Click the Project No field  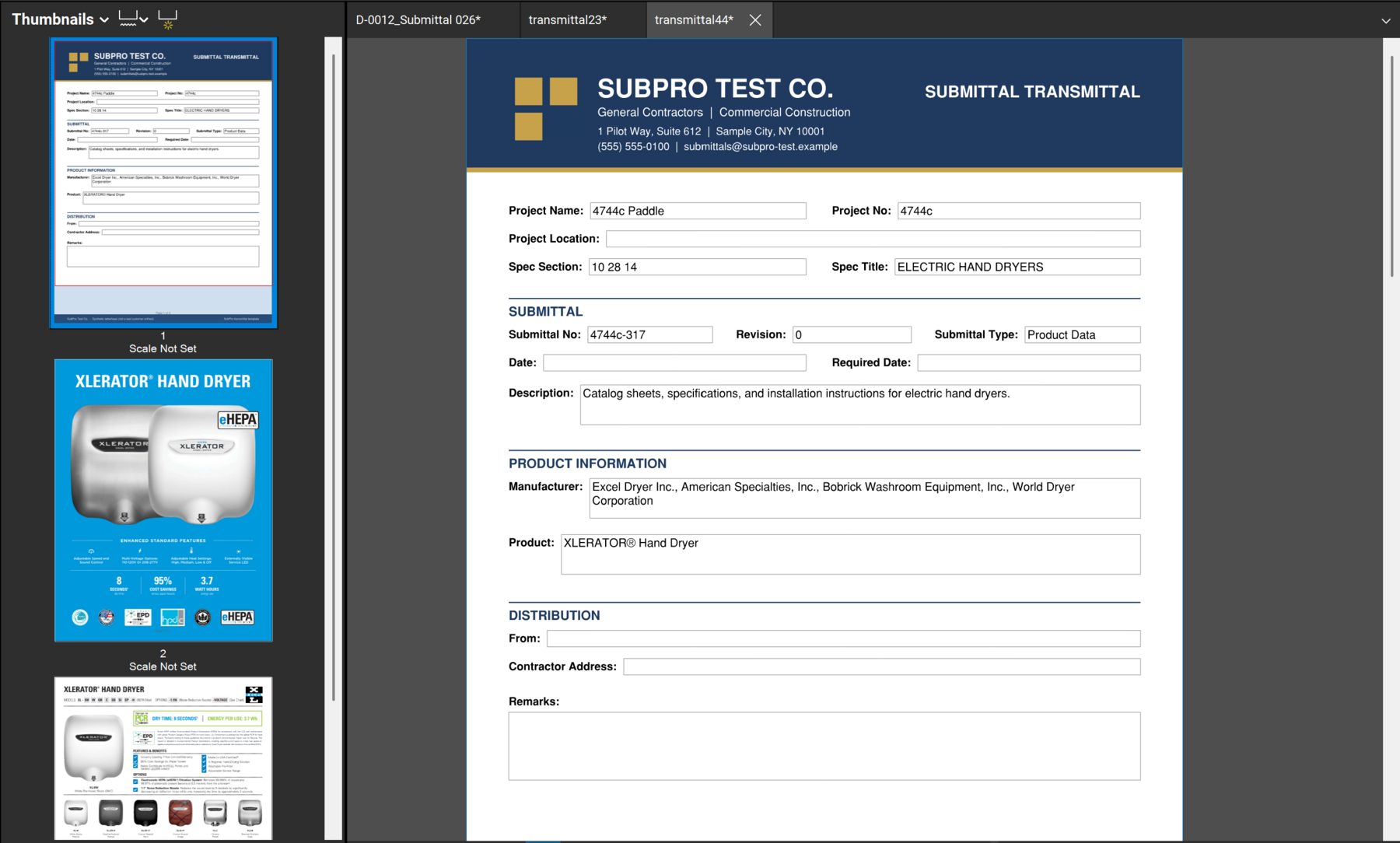pyautogui.click(x=1019, y=211)
